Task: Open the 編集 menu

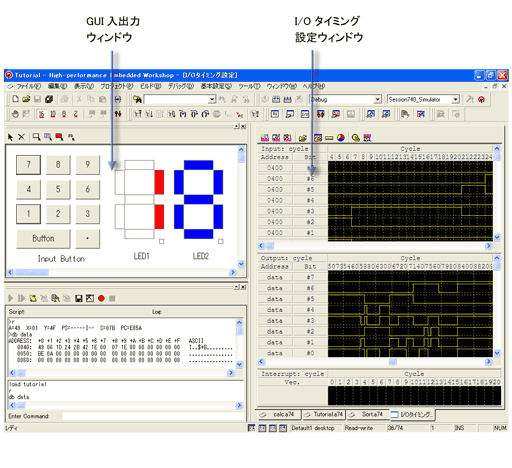Action: [57, 86]
